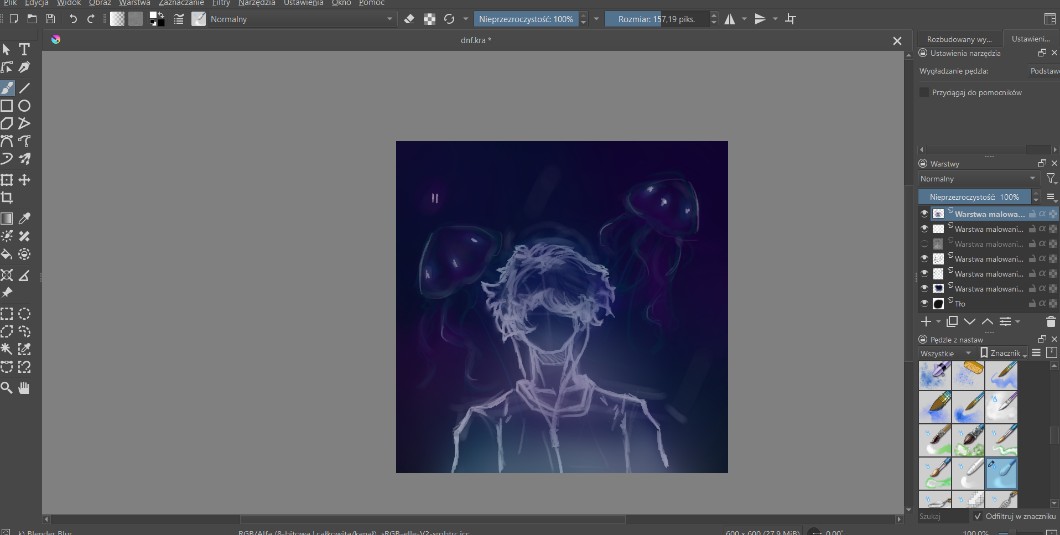Click the Move tool icon
The height and width of the screenshot is (535, 1060).
tap(24, 180)
